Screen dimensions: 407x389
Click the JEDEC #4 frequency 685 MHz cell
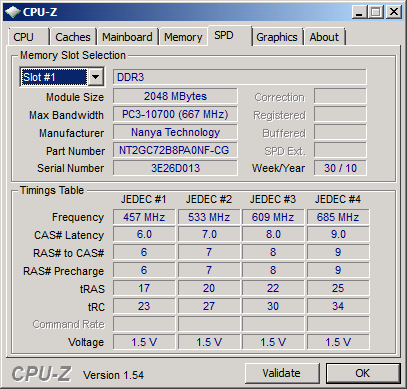click(x=338, y=217)
